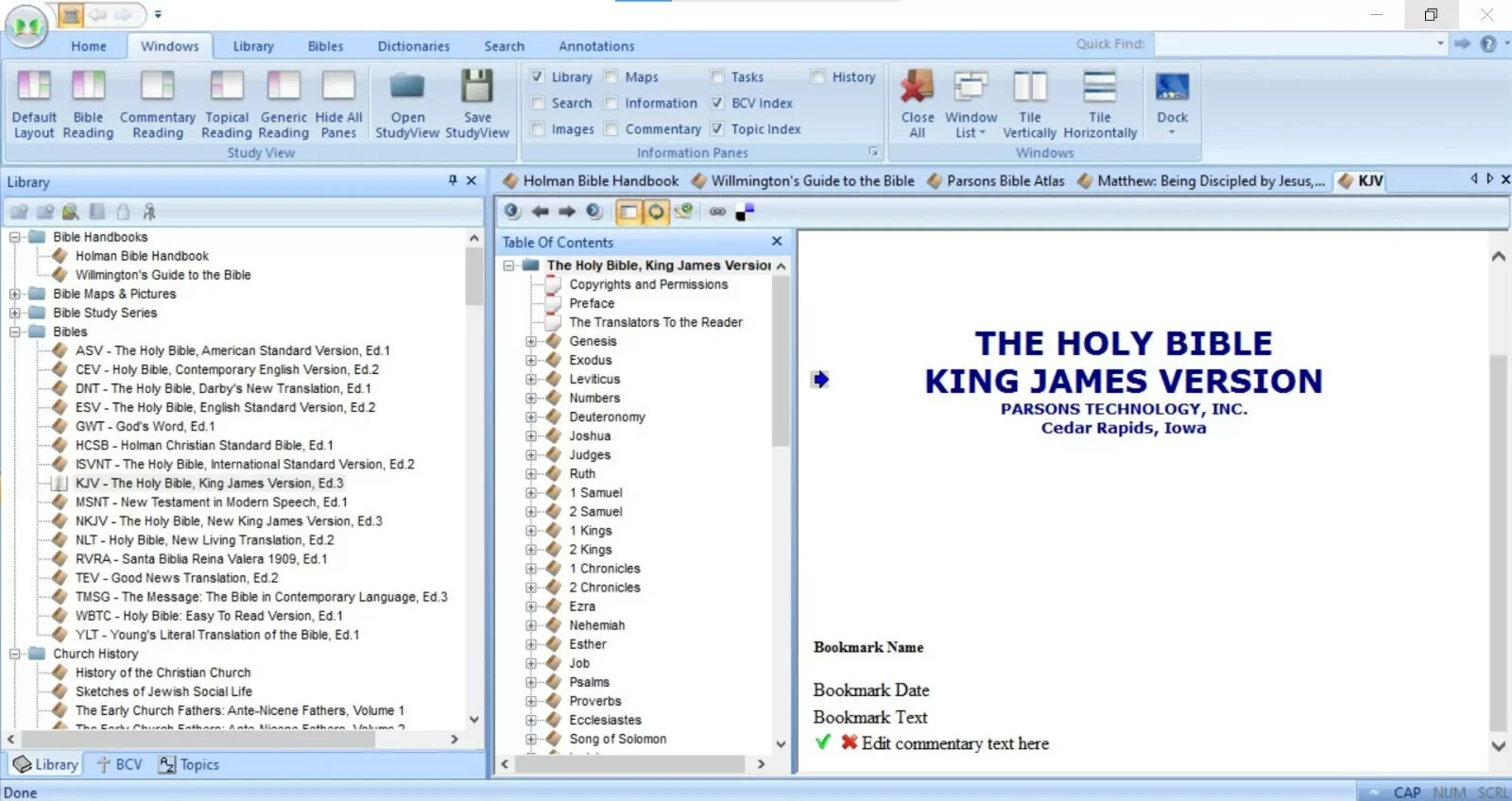The width and height of the screenshot is (1512, 801).
Task: Select the Holman Bible Handbook library entry
Action: point(142,256)
